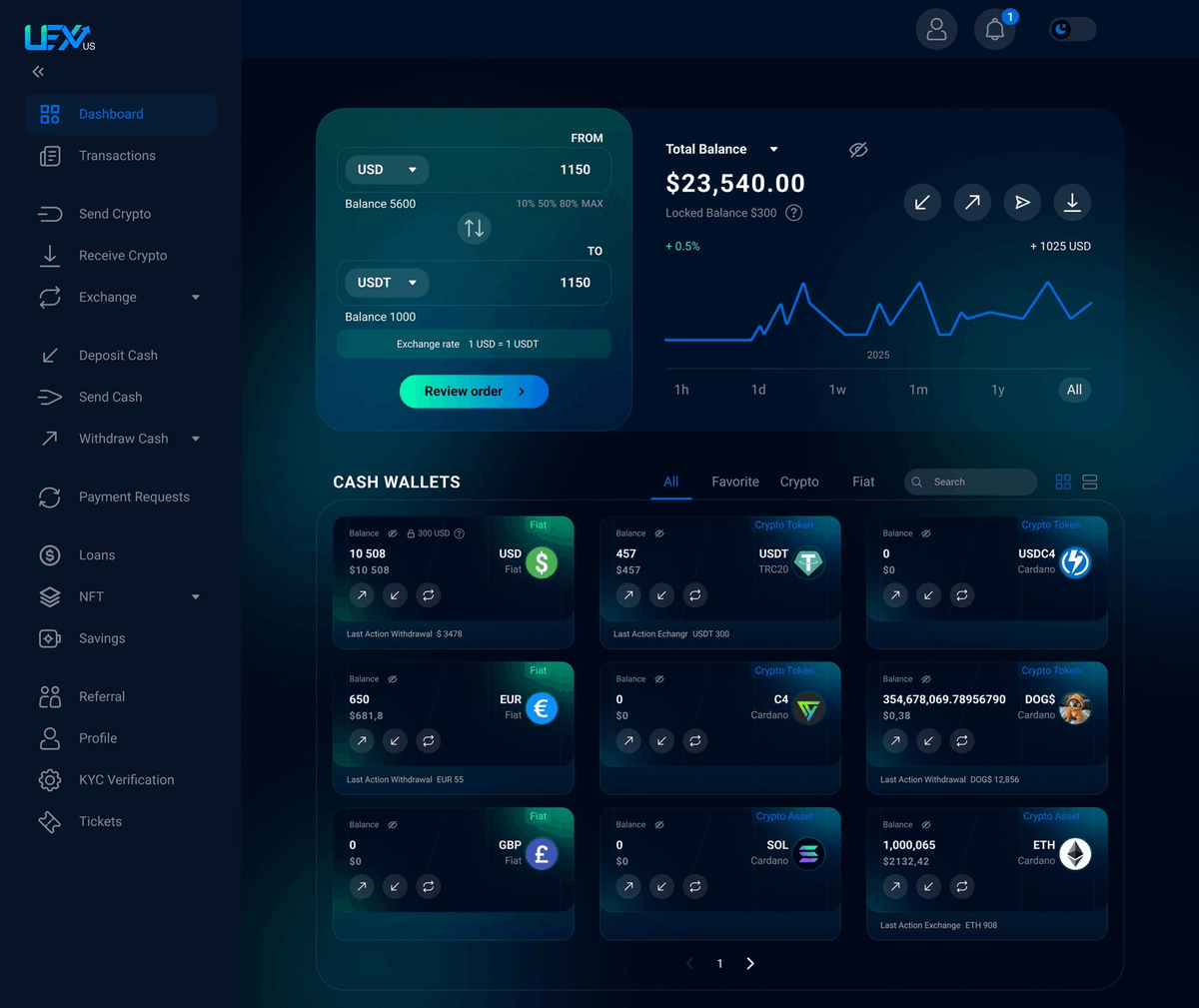
Task: Open the USDT currency dropdown
Action: [387, 283]
